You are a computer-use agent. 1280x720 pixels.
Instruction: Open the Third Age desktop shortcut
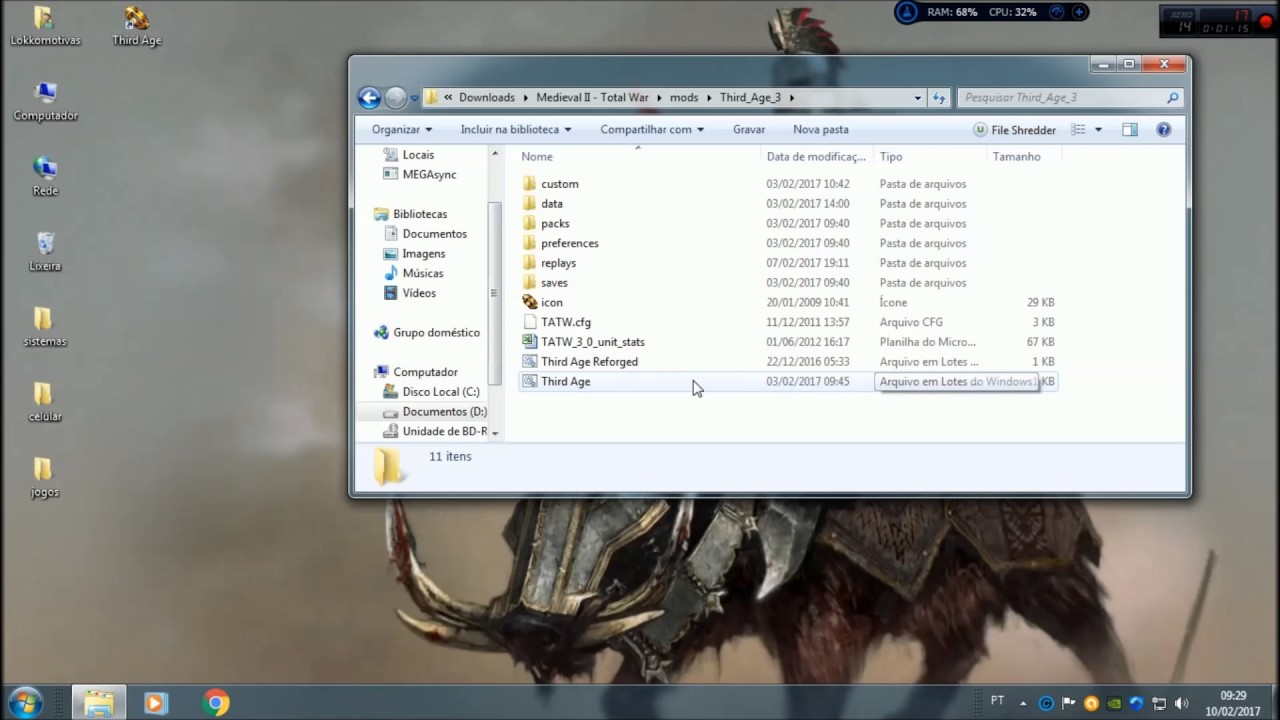click(x=137, y=27)
